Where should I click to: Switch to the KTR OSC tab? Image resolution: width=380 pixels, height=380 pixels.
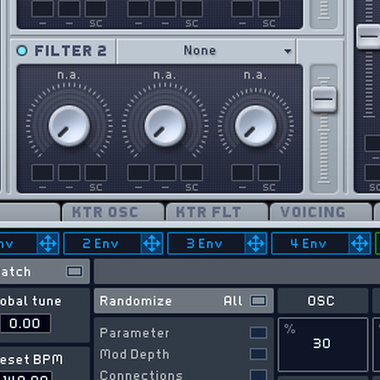pyautogui.click(x=113, y=212)
